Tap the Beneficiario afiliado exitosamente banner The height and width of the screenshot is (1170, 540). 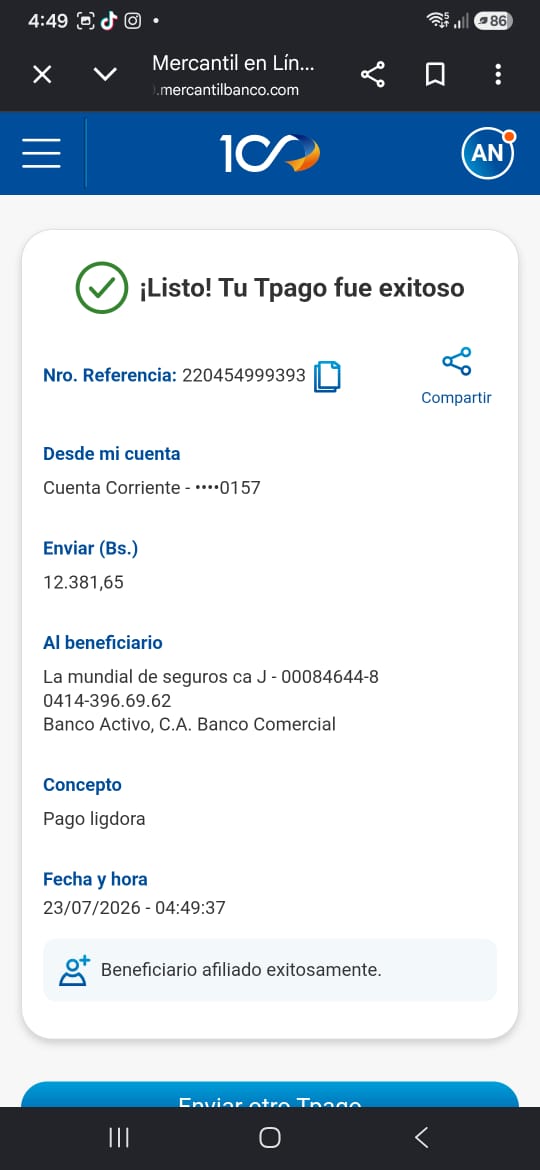pyautogui.click(x=270, y=970)
